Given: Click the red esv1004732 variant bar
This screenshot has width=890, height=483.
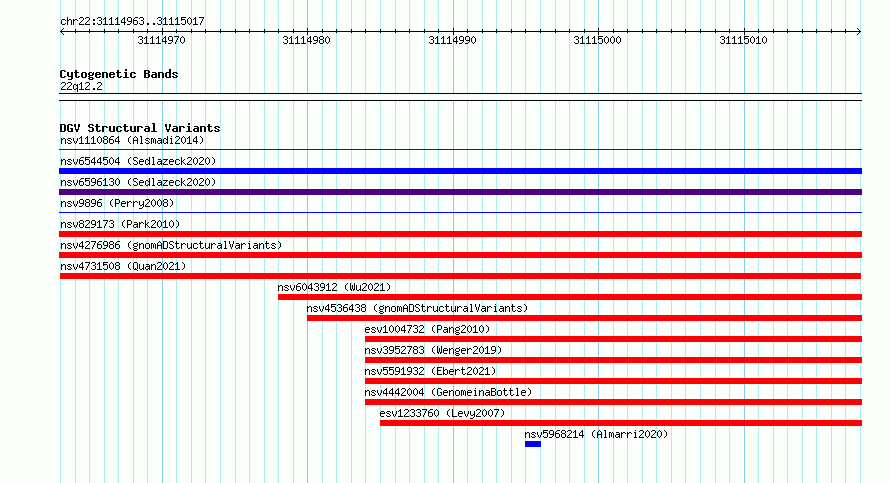Looking at the screenshot, I should click(x=614, y=339).
